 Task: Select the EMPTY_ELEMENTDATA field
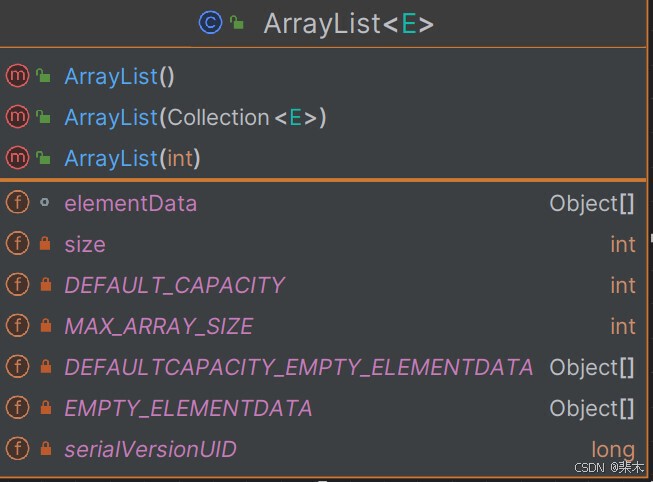click(188, 409)
